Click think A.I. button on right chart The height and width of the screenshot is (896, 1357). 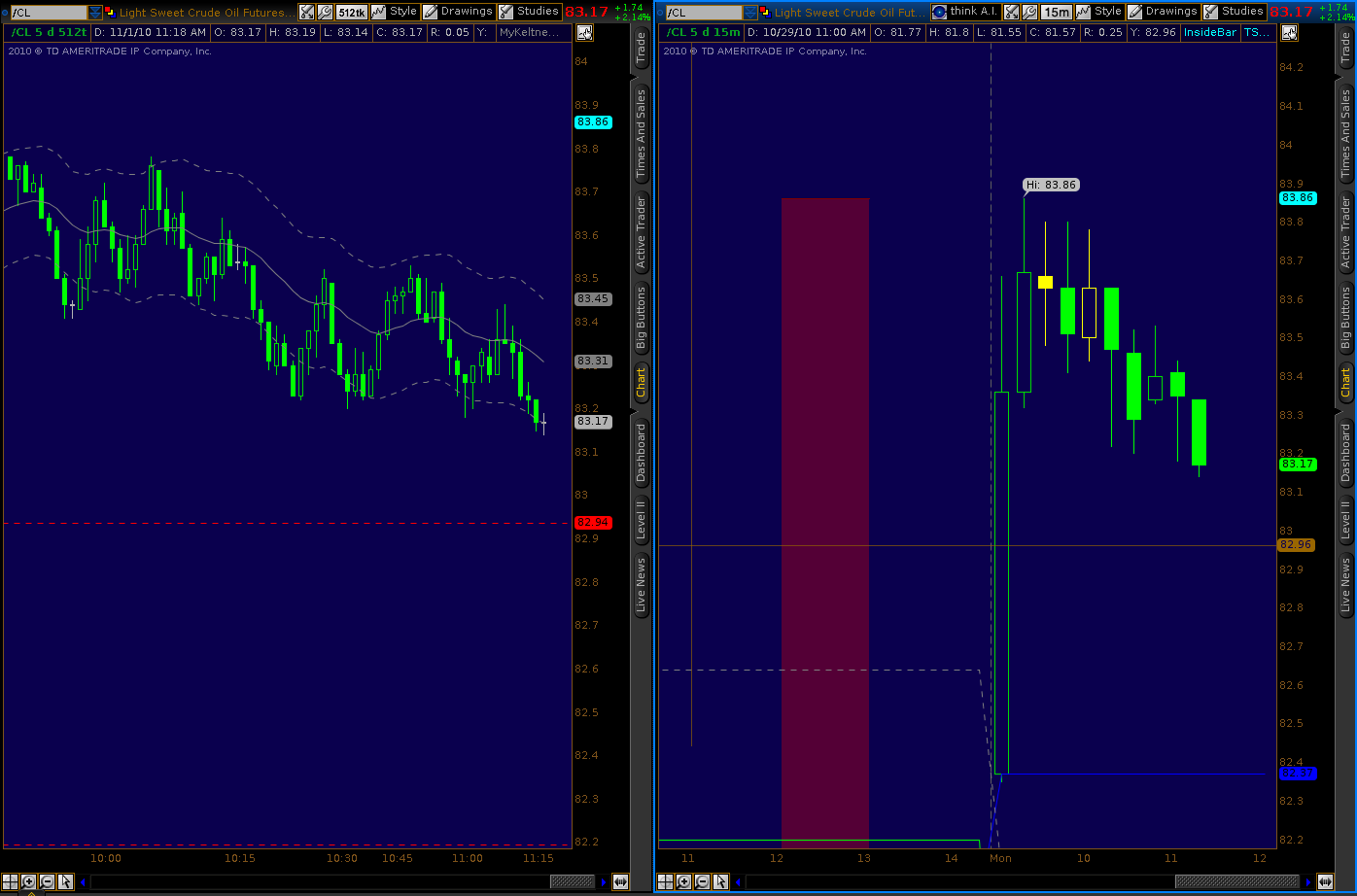pyautogui.click(x=965, y=13)
